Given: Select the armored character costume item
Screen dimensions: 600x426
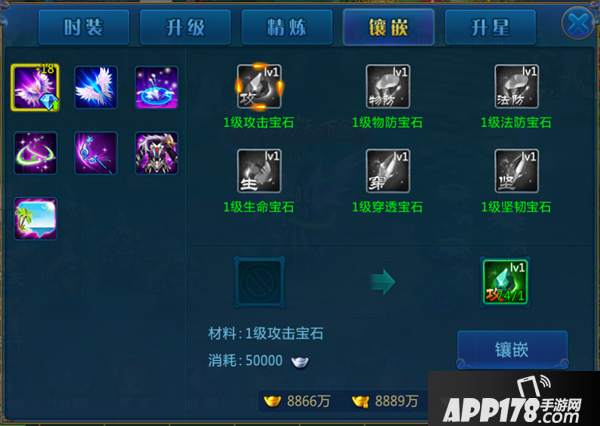Looking at the screenshot, I should [156, 153].
